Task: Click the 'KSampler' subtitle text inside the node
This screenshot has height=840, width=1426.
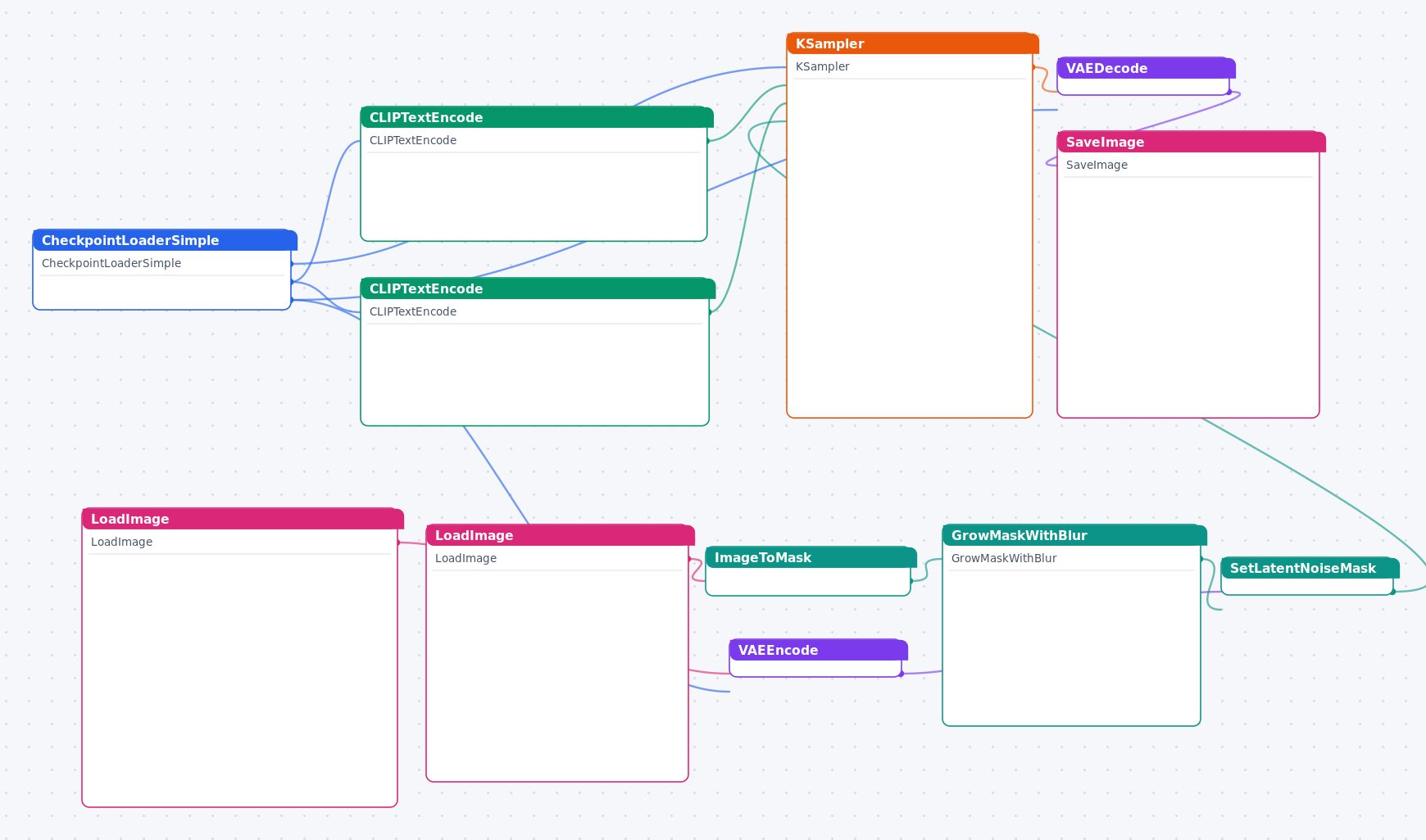Action: tap(822, 66)
